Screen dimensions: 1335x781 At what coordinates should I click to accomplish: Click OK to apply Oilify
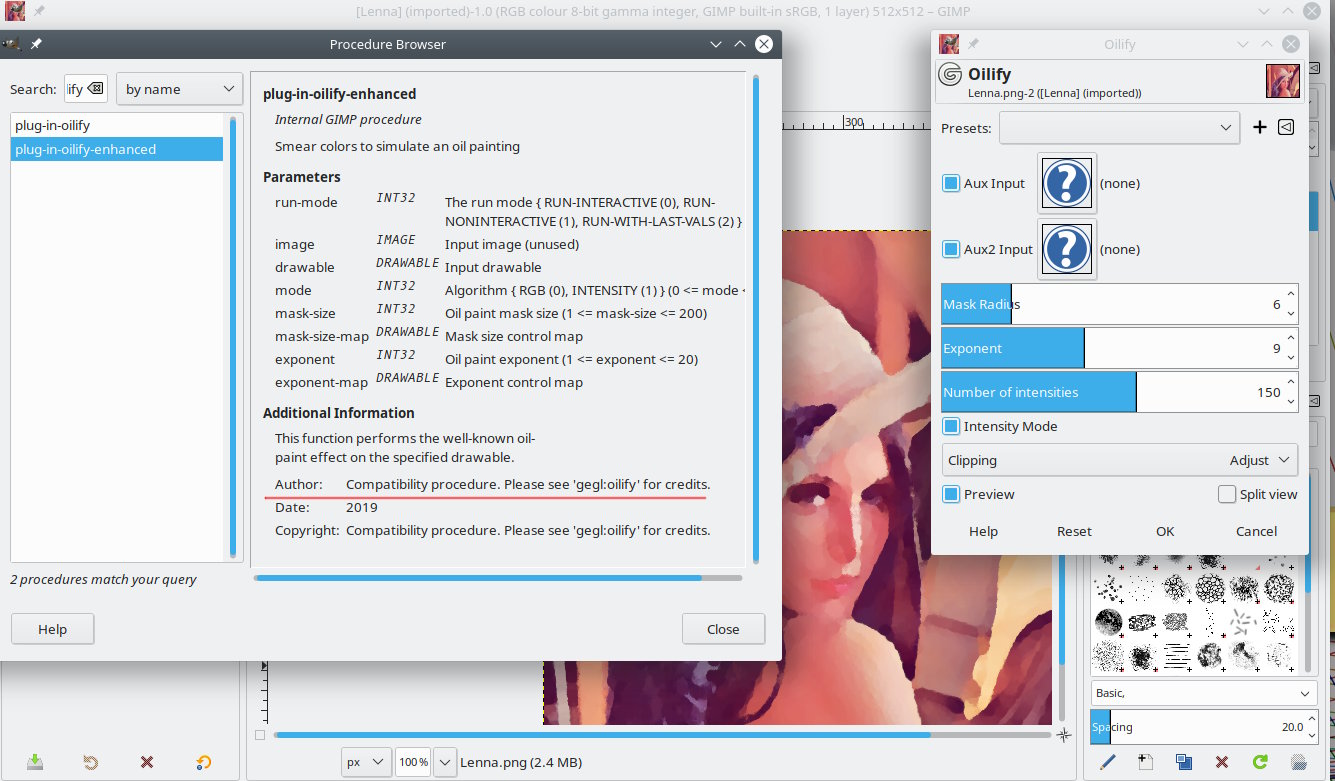(x=1165, y=531)
